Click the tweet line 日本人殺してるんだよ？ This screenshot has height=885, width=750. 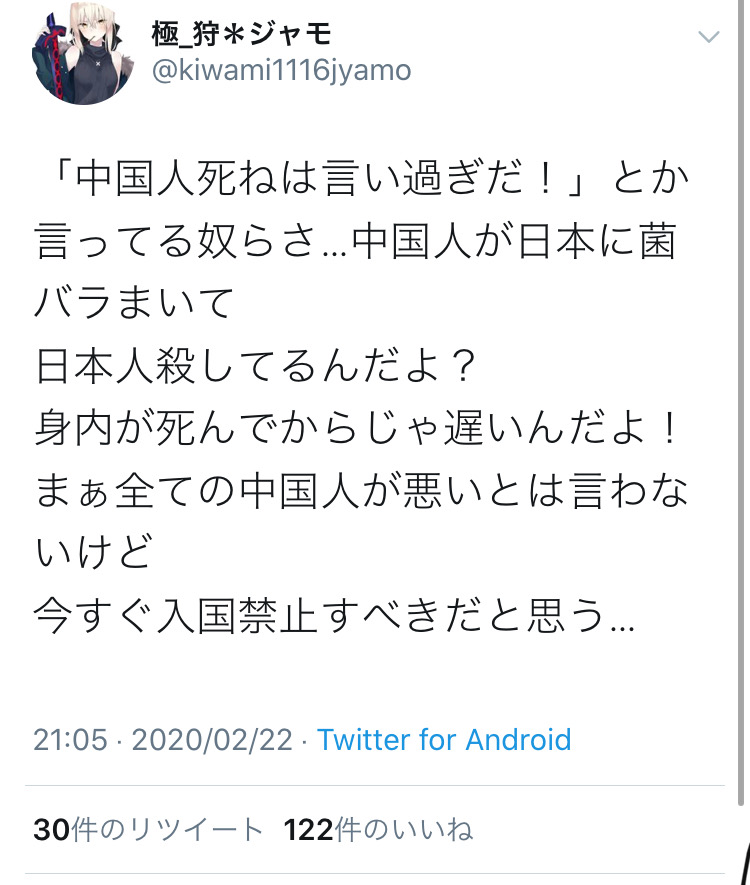click(x=257, y=366)
